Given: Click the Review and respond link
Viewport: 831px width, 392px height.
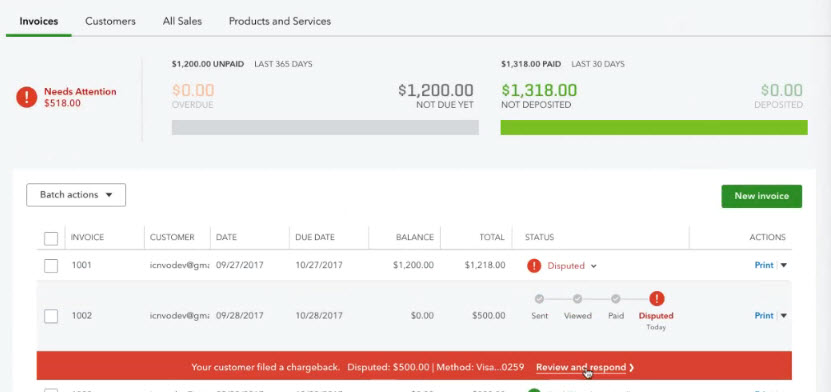Looking at the screenshot, I should [x=581, y=367].
